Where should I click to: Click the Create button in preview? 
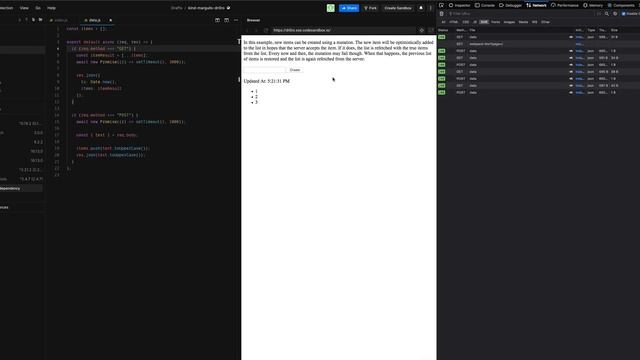(x=295, y=70)
